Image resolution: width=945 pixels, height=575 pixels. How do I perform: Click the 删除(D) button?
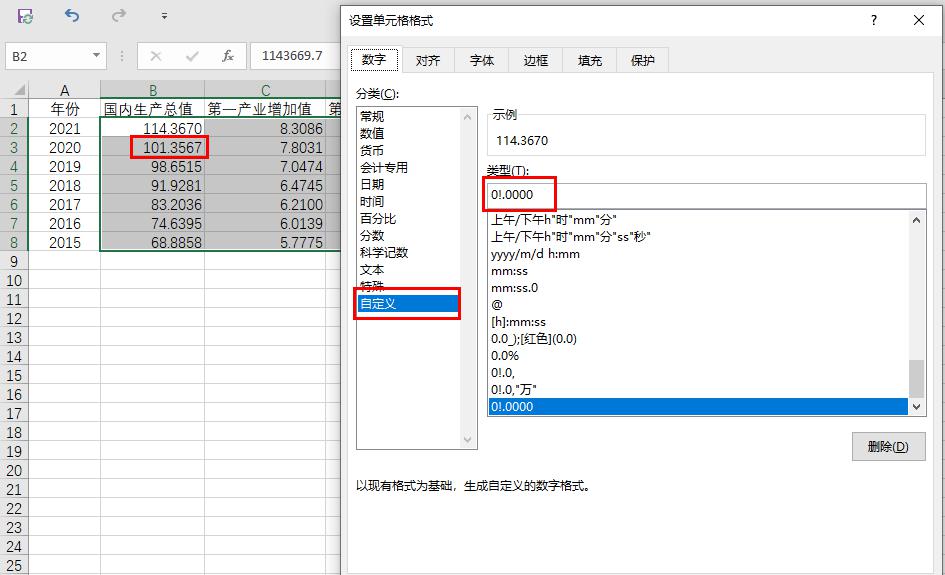[888, 447]
